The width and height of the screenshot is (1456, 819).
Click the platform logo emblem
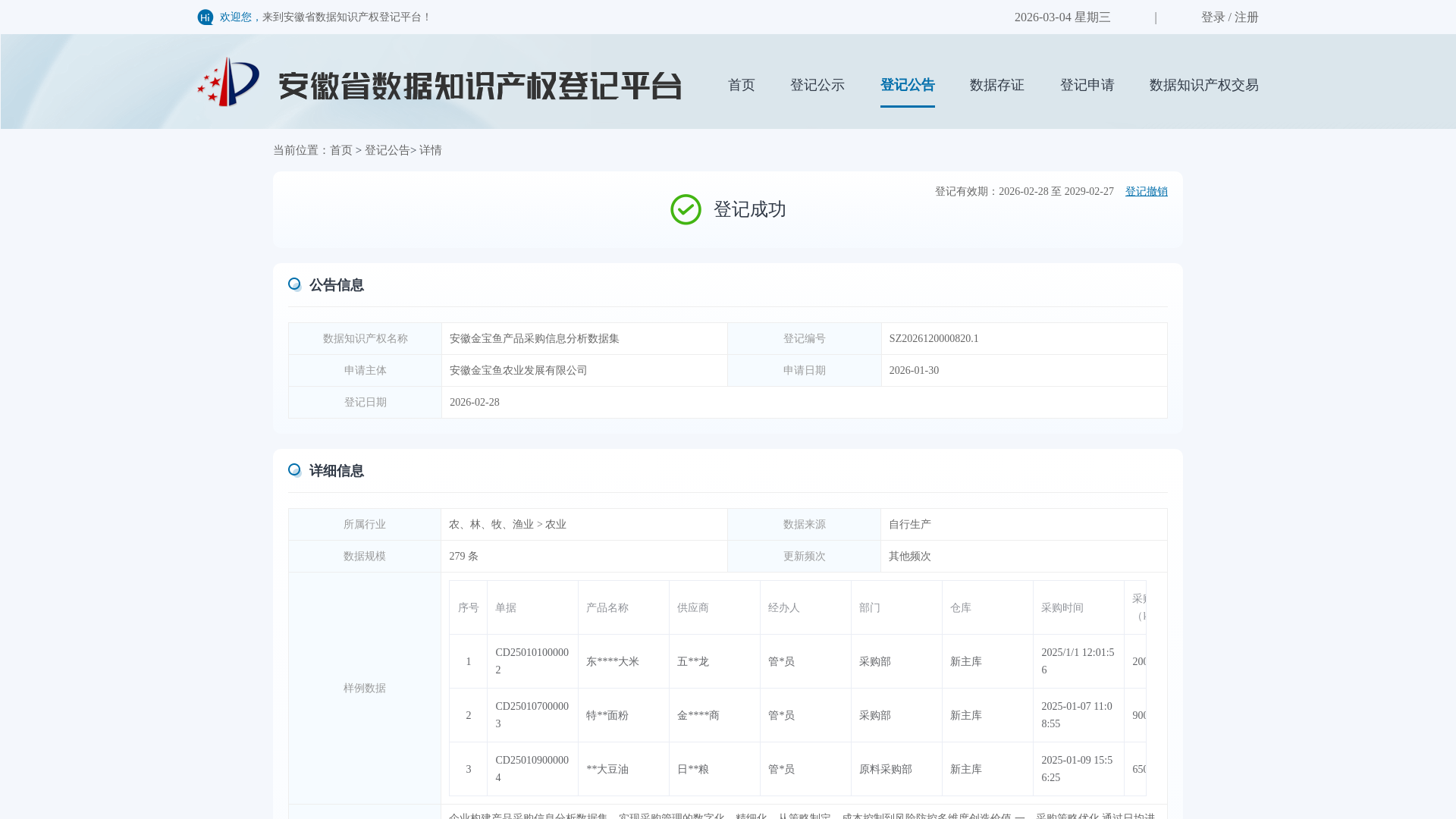(228, 82)
